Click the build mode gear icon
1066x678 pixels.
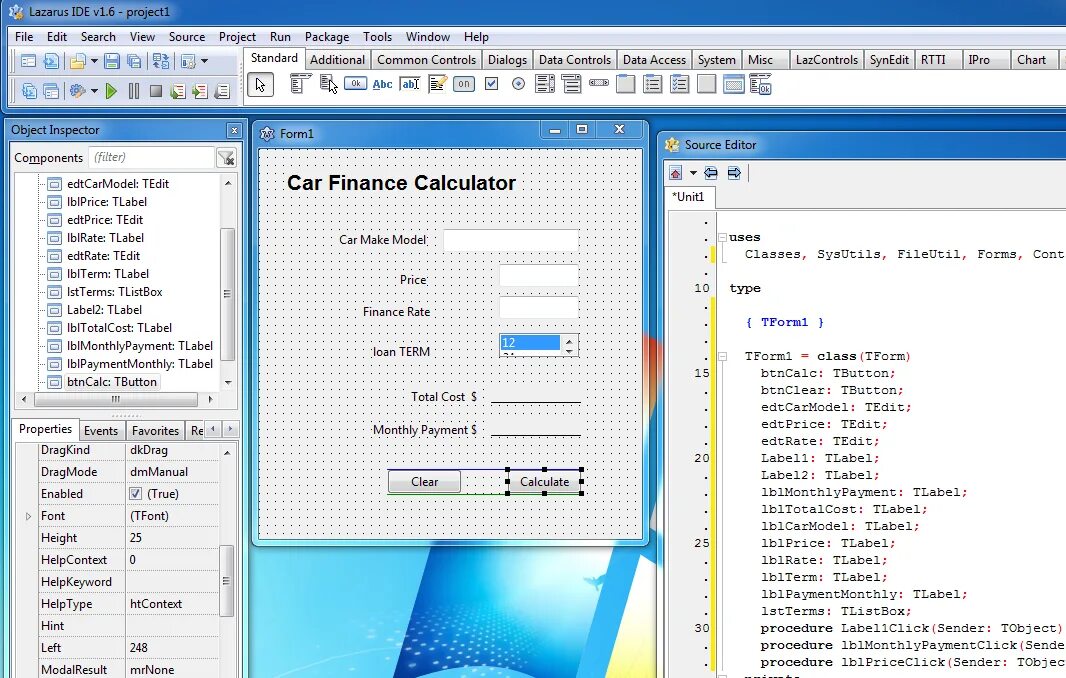click(78, 90)
